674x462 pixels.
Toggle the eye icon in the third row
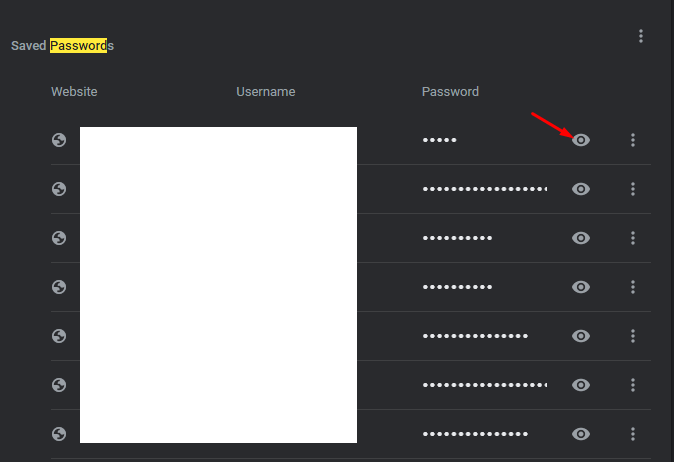tap(581, 238)
